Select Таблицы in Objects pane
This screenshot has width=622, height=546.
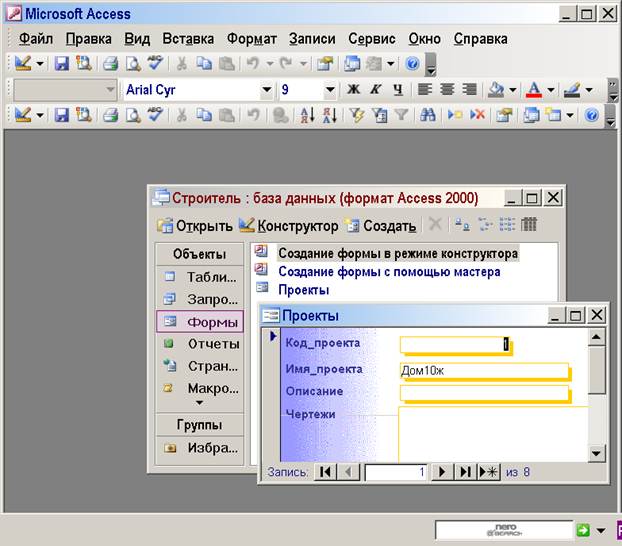[200, 277]
